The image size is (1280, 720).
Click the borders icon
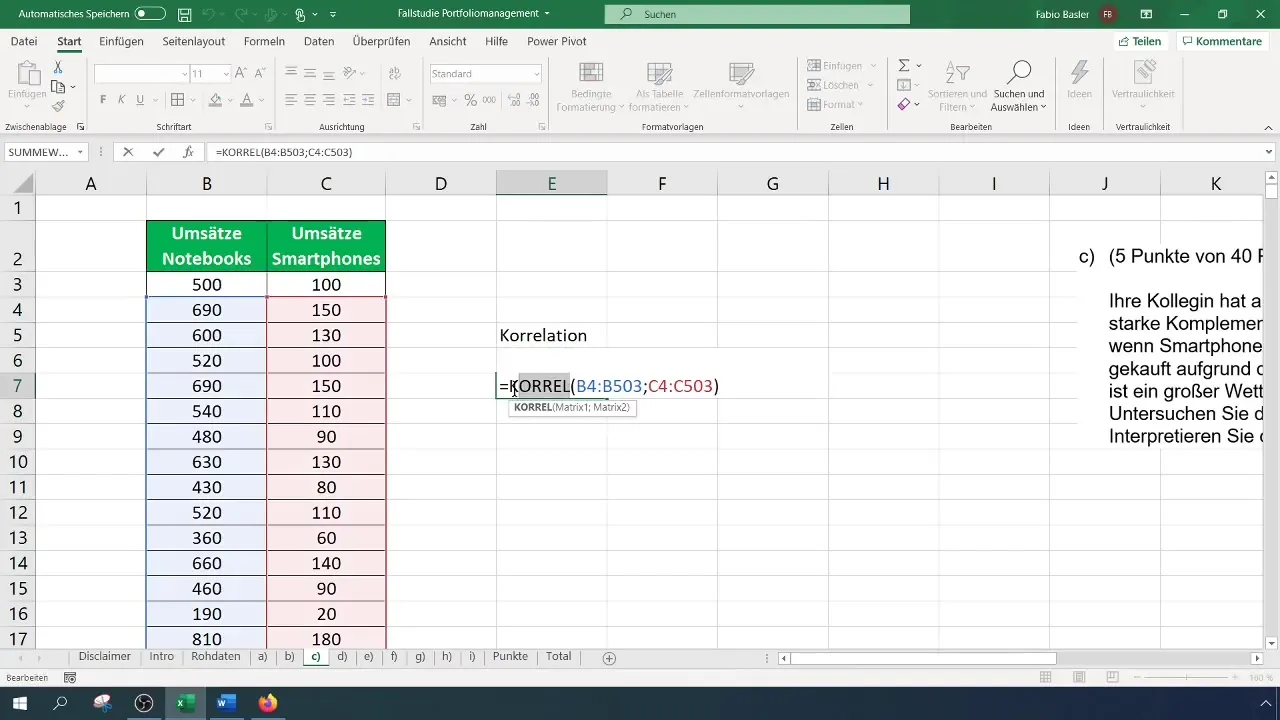coord(176,99)
